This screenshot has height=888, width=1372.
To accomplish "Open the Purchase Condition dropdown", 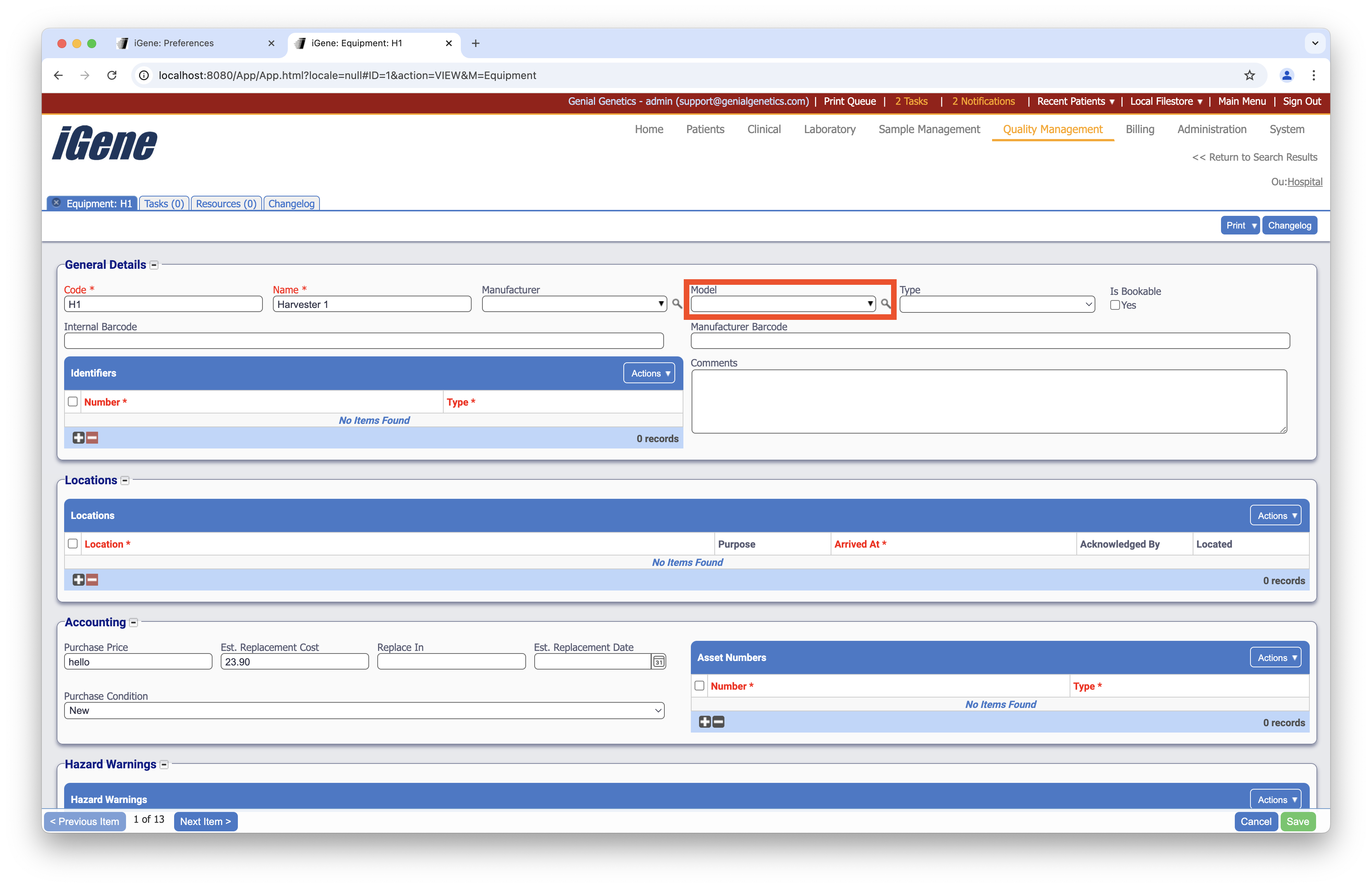I will [364, 711].
